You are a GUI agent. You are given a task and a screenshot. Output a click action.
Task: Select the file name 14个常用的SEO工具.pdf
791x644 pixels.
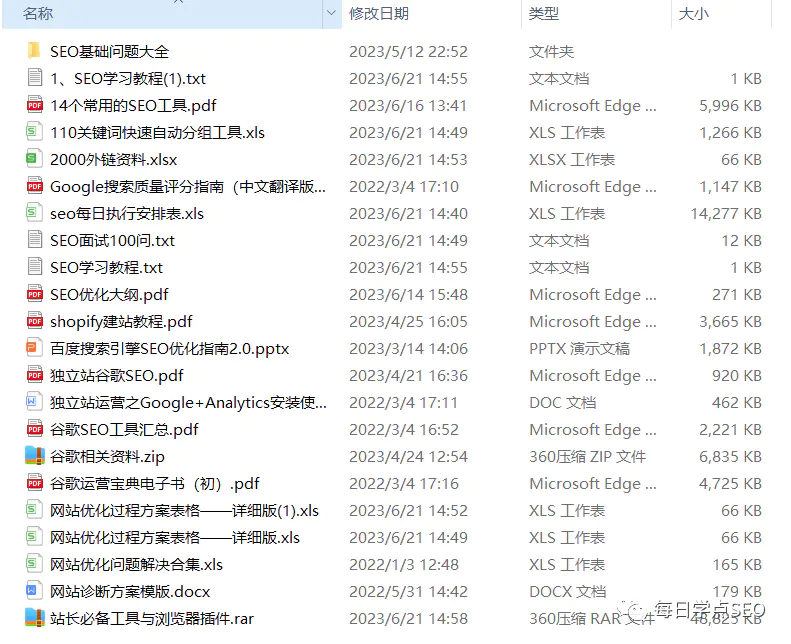click(133, 105)
